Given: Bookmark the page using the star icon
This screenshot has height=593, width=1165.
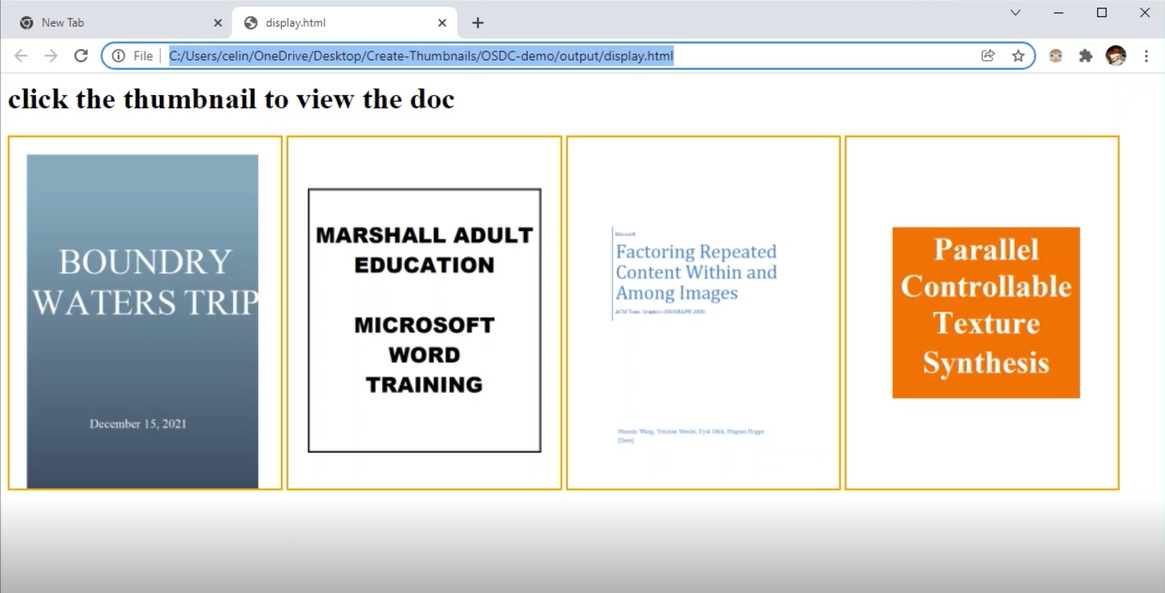Looking at the screenshot, I should tap(1018, 56).
